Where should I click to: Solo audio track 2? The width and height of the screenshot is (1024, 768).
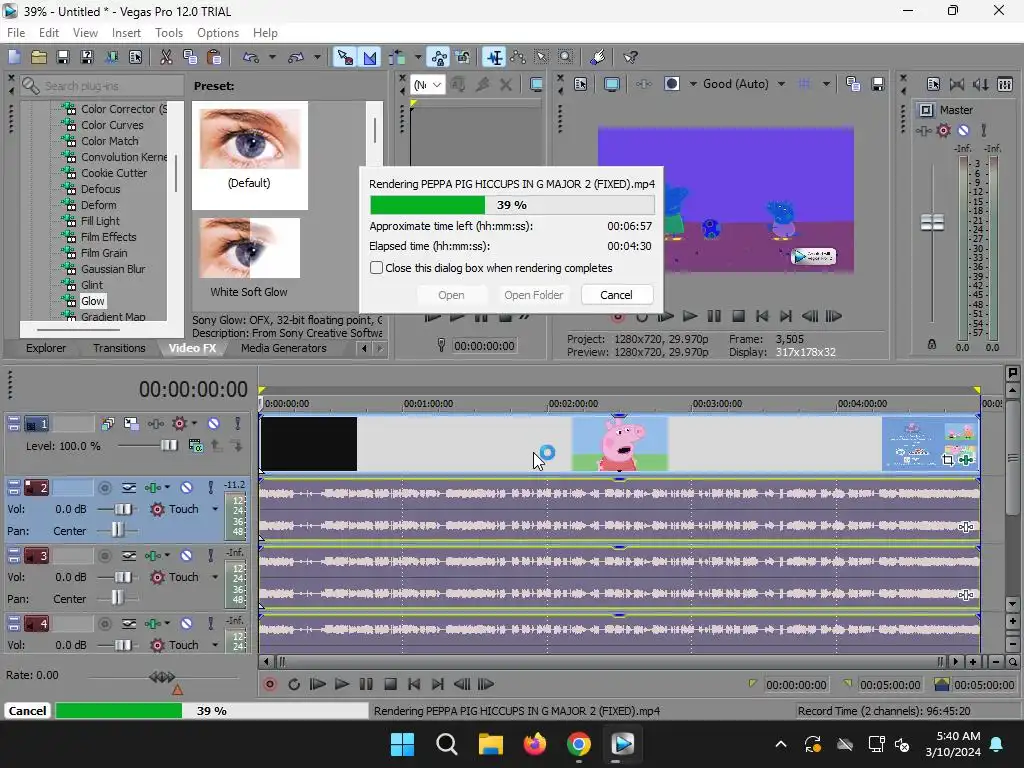(x=210, y=488)
